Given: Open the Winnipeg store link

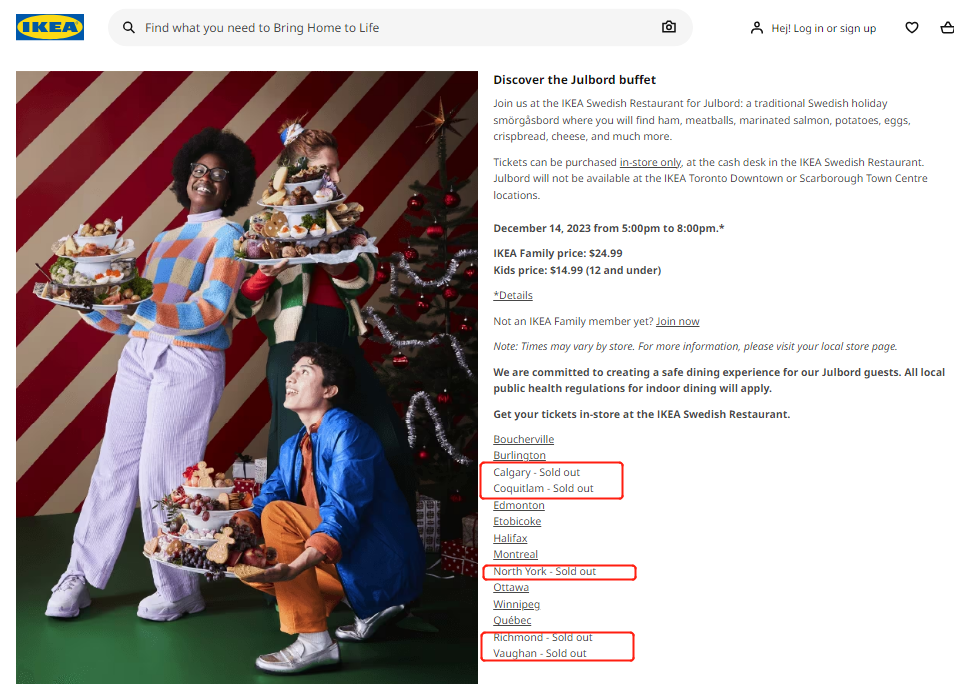Looking at the screenshot, I should pos(517,604).
